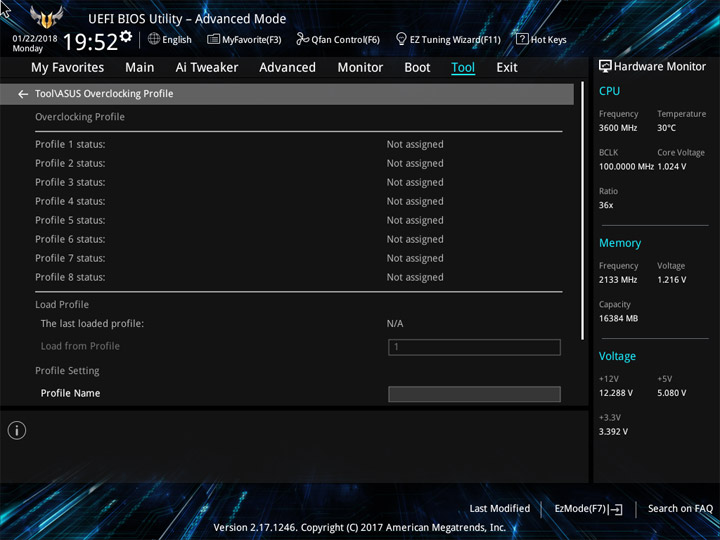720x540 pixels.
Task: Go to the Advanced tab
Action: coord(287,68)
